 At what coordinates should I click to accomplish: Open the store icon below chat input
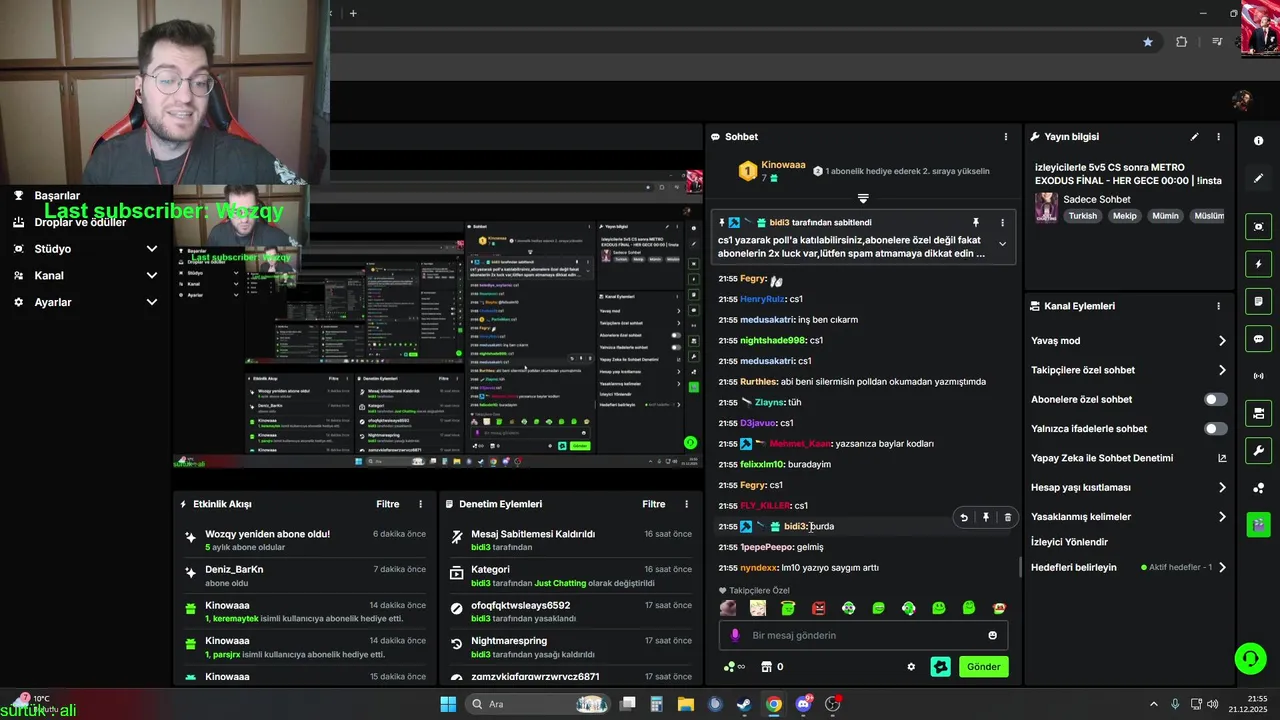(767, 667)
